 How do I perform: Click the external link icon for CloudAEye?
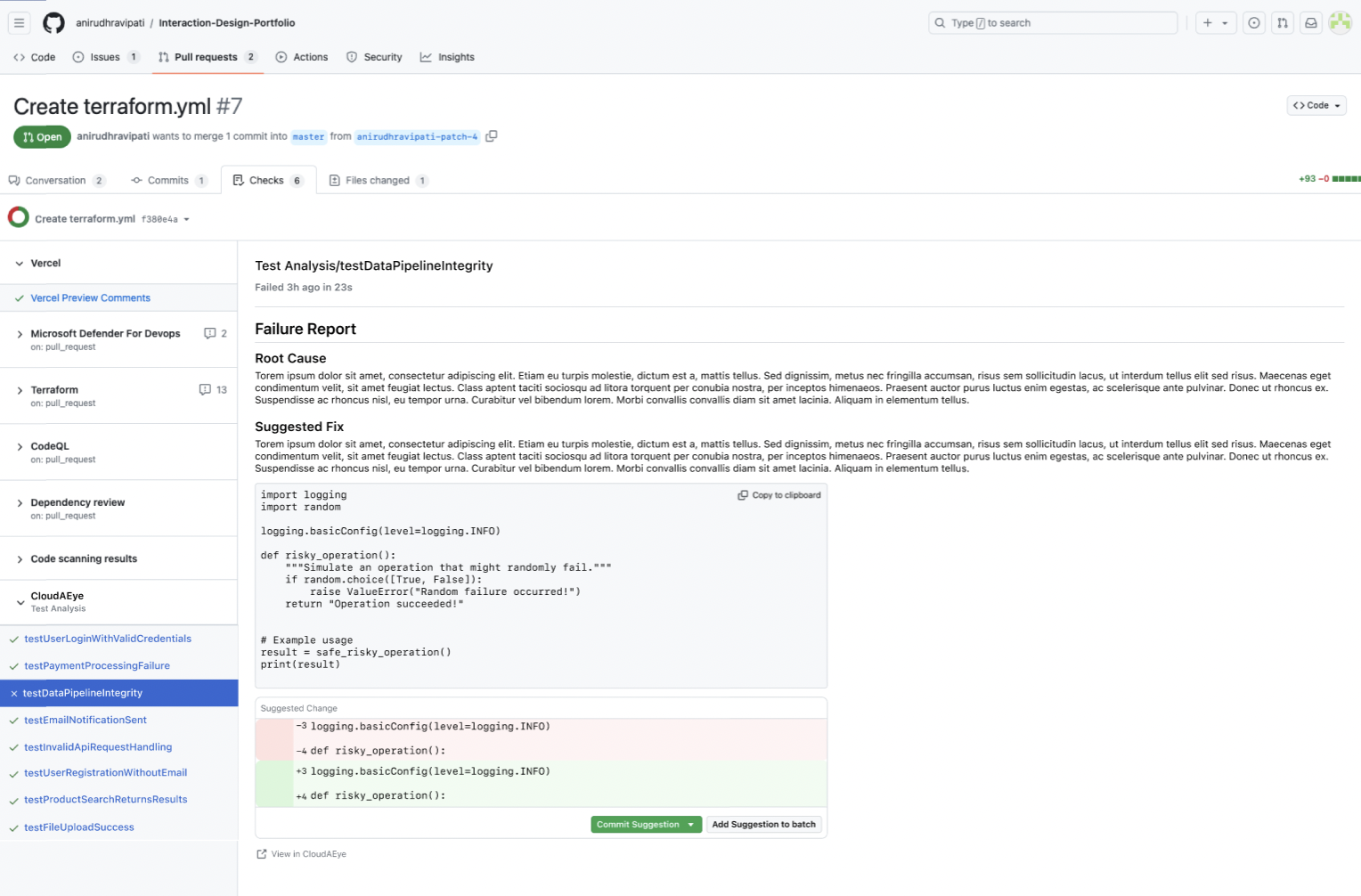(x=262, y=854)
